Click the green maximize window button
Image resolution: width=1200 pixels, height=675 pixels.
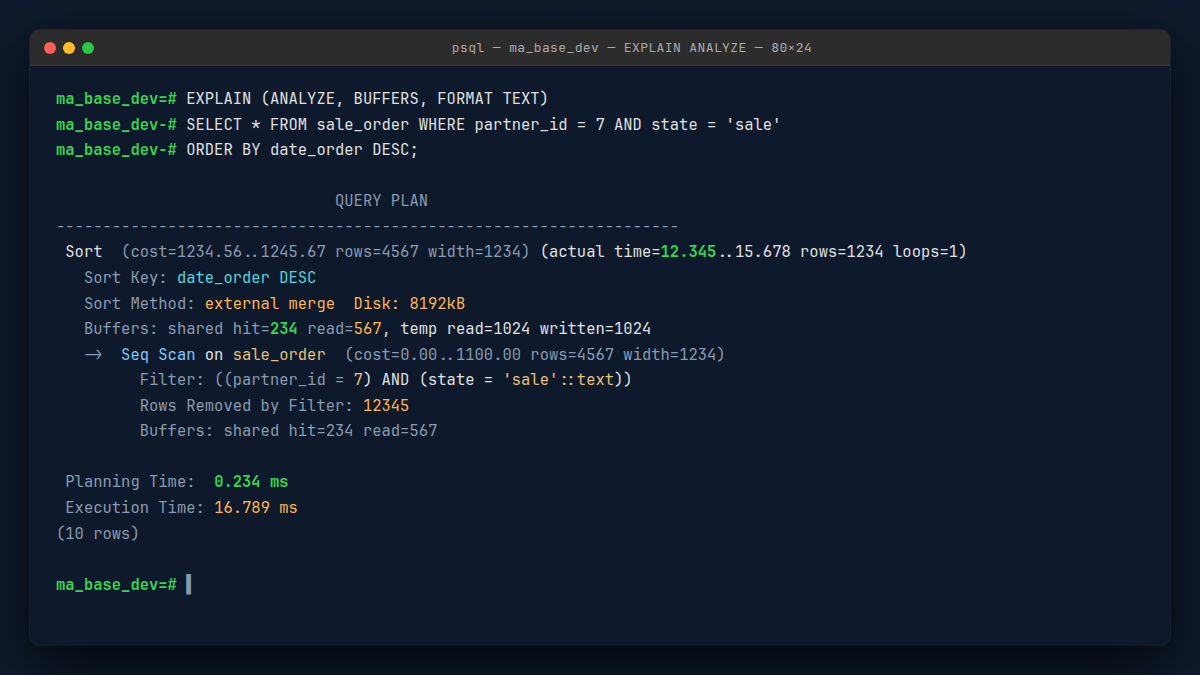[88, 48]
